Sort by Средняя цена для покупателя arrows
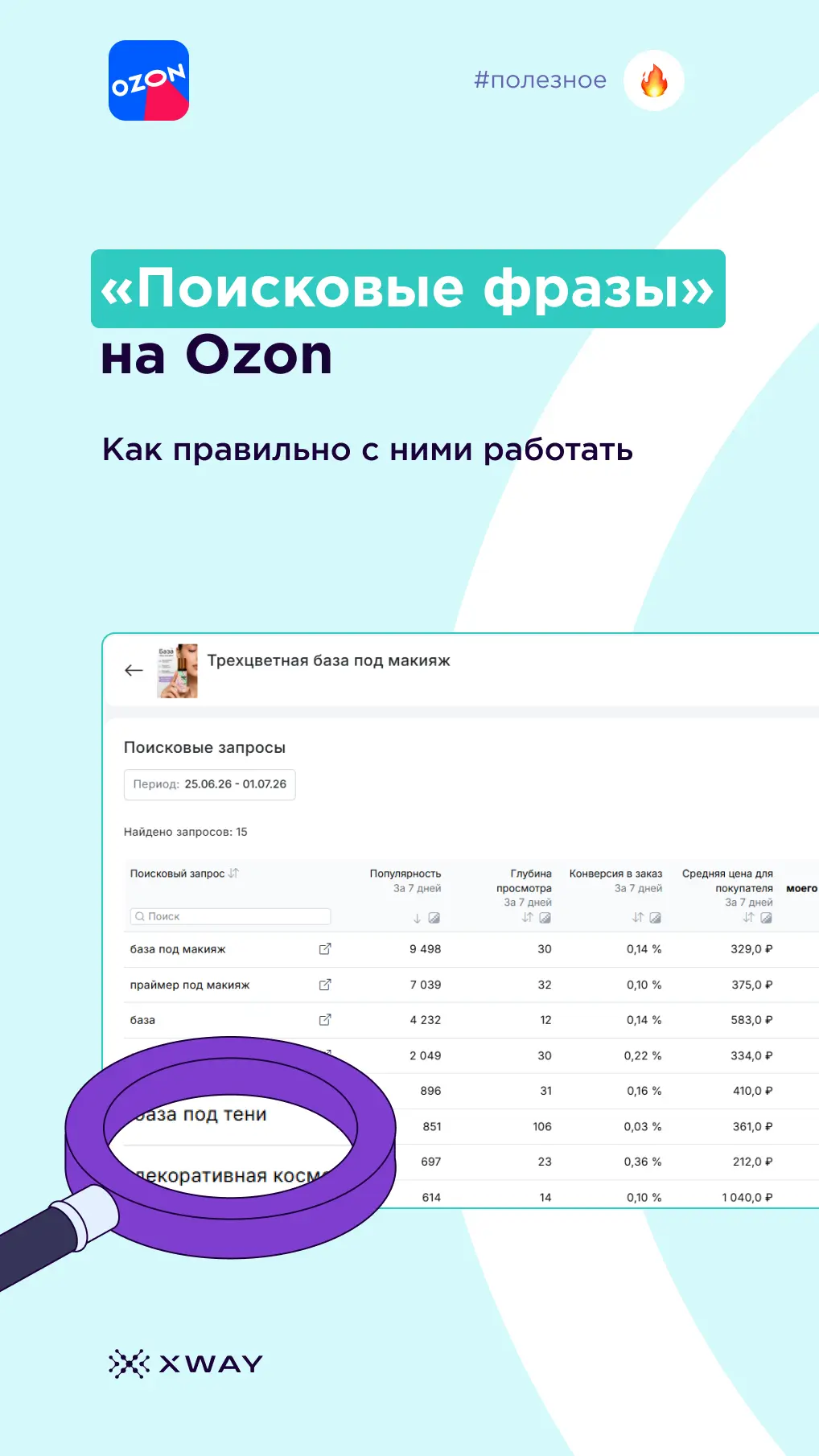This screenshot has width=819, height=1456. point(748,918)
